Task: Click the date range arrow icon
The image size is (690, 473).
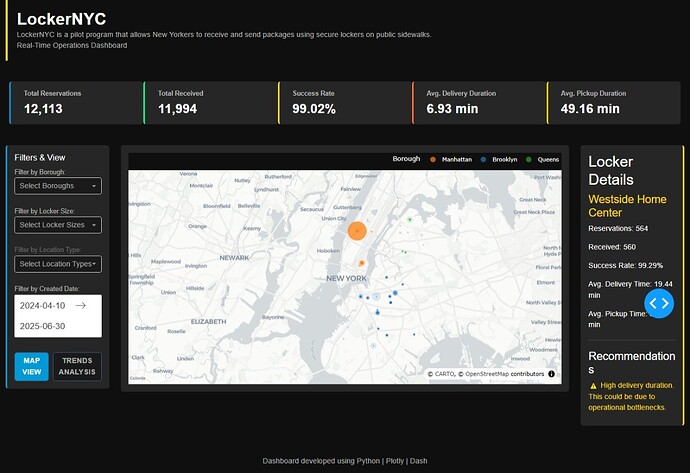Action: point(81,305)
